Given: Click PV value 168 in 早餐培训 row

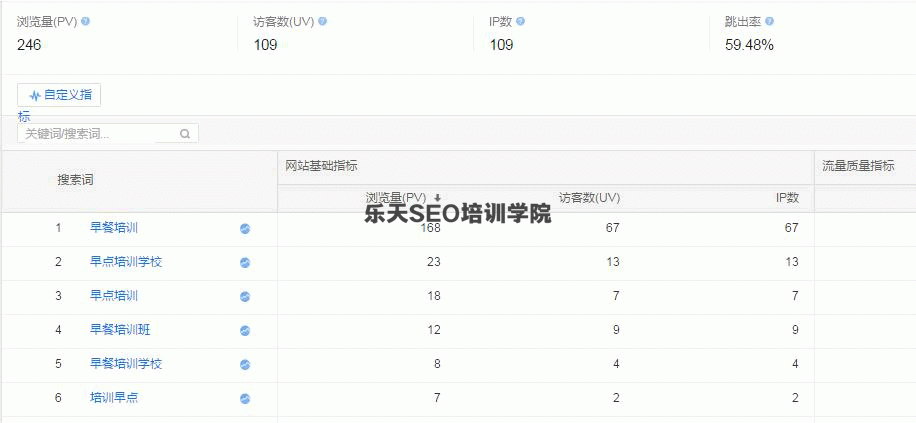Looking at the screenshot, I should click(431, 228).
